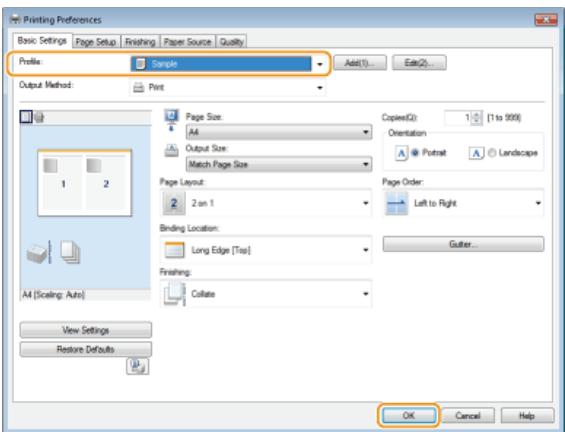Click the 2 on 1 layout icon
The width and height of the screenshot is (565, 432).
tap(174, 203)
